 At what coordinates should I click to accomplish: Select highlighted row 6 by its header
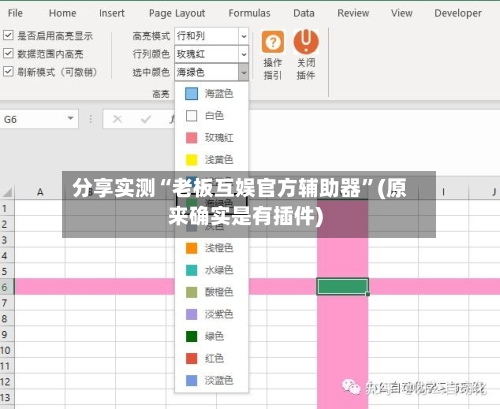[7, 287]
